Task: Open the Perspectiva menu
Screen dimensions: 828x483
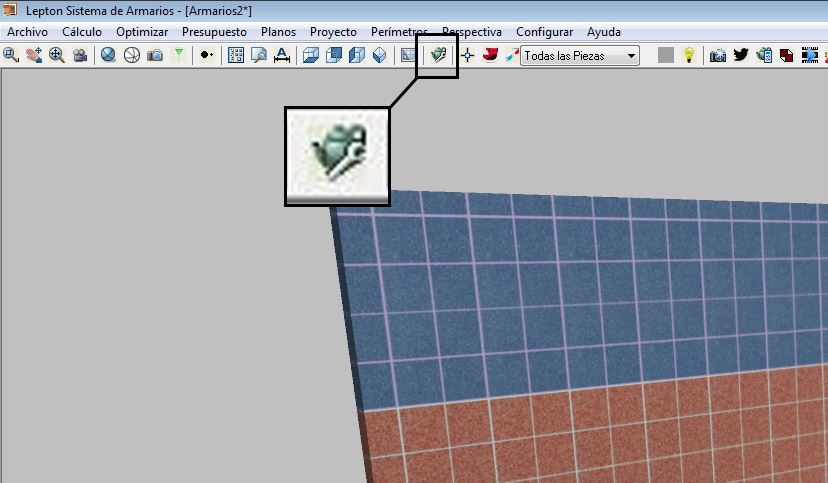Action: coord(472,32)
